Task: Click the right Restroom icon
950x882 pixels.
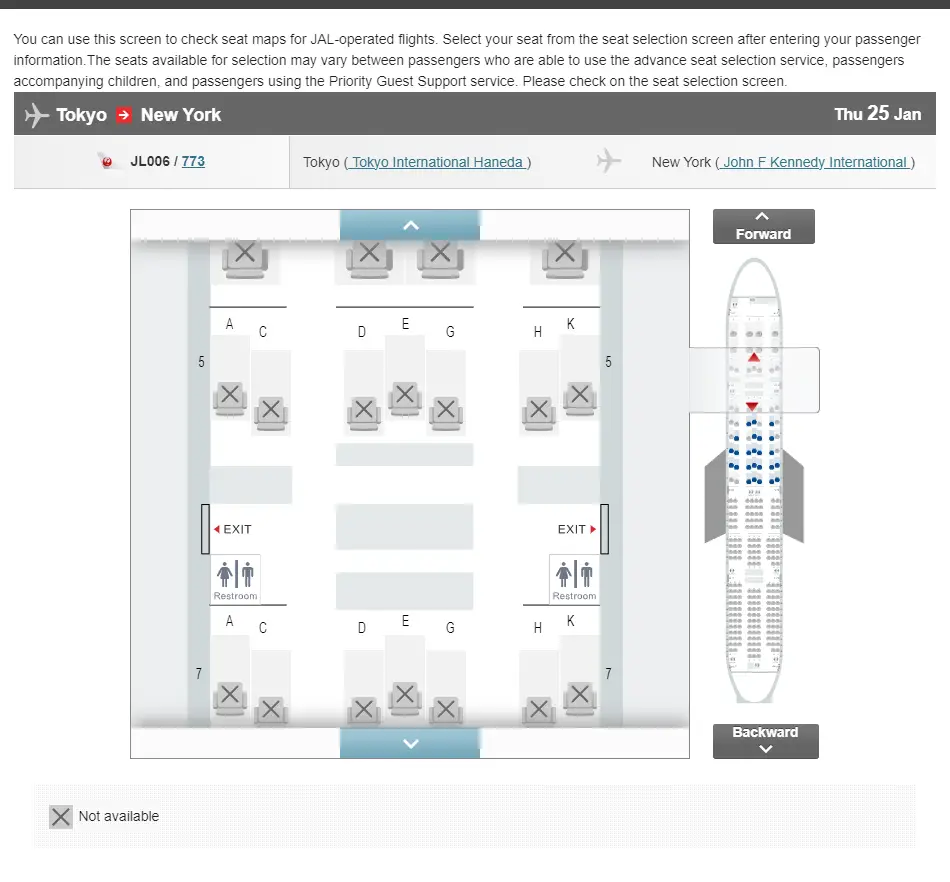Action: pyautogui.click(x=575, y=579)
